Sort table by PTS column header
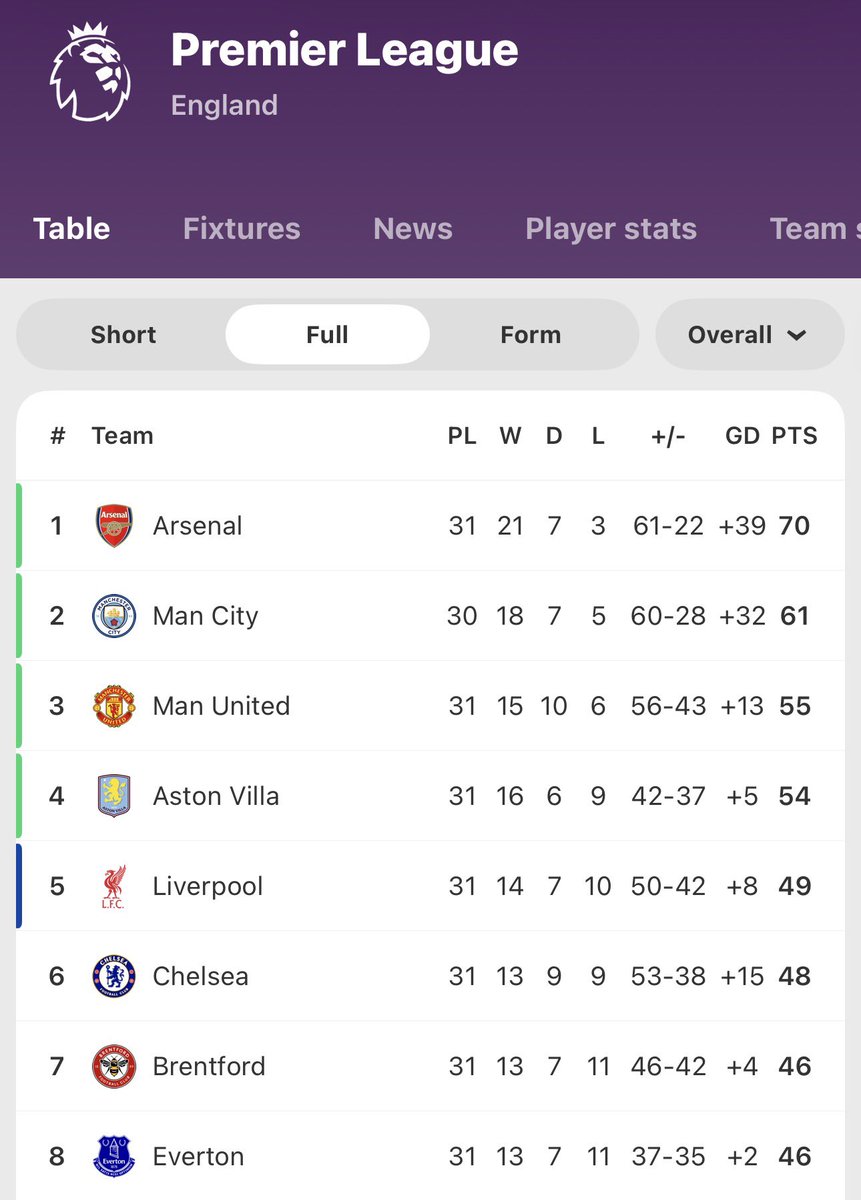Screen dimensions: 861x1200 794,436
